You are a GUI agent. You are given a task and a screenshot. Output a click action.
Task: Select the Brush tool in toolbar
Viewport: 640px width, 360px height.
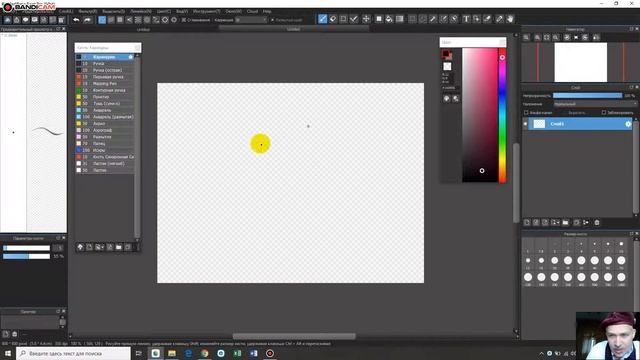322,19
